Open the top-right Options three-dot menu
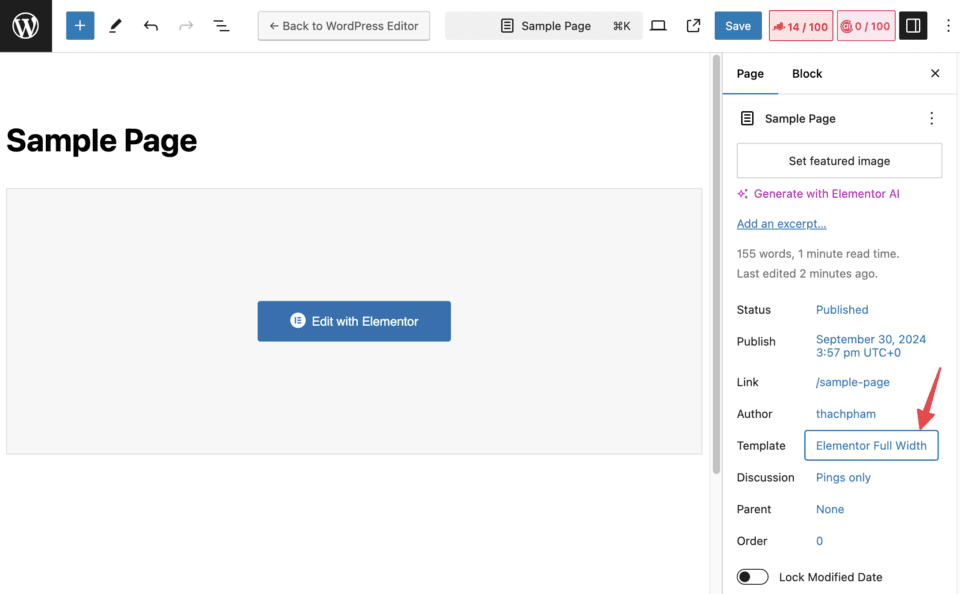The width and height of the screenshot is (960, 594). (x=948, y=26)
